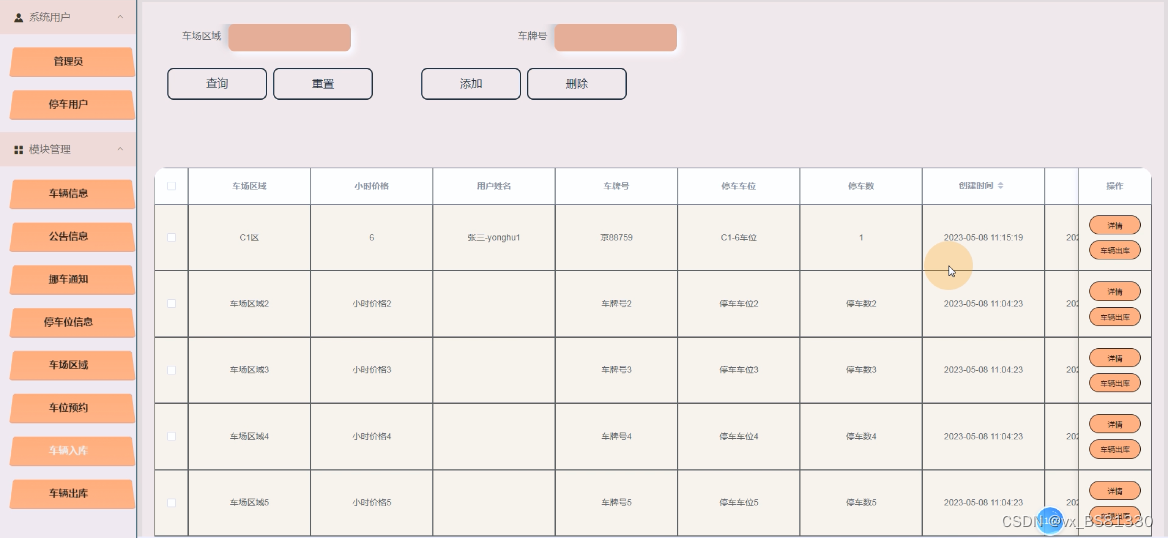This screenshot has height=538, width=1168.
Task: Click the 停车数 column header
Action: pyautogui.click(x=861, y=186)
